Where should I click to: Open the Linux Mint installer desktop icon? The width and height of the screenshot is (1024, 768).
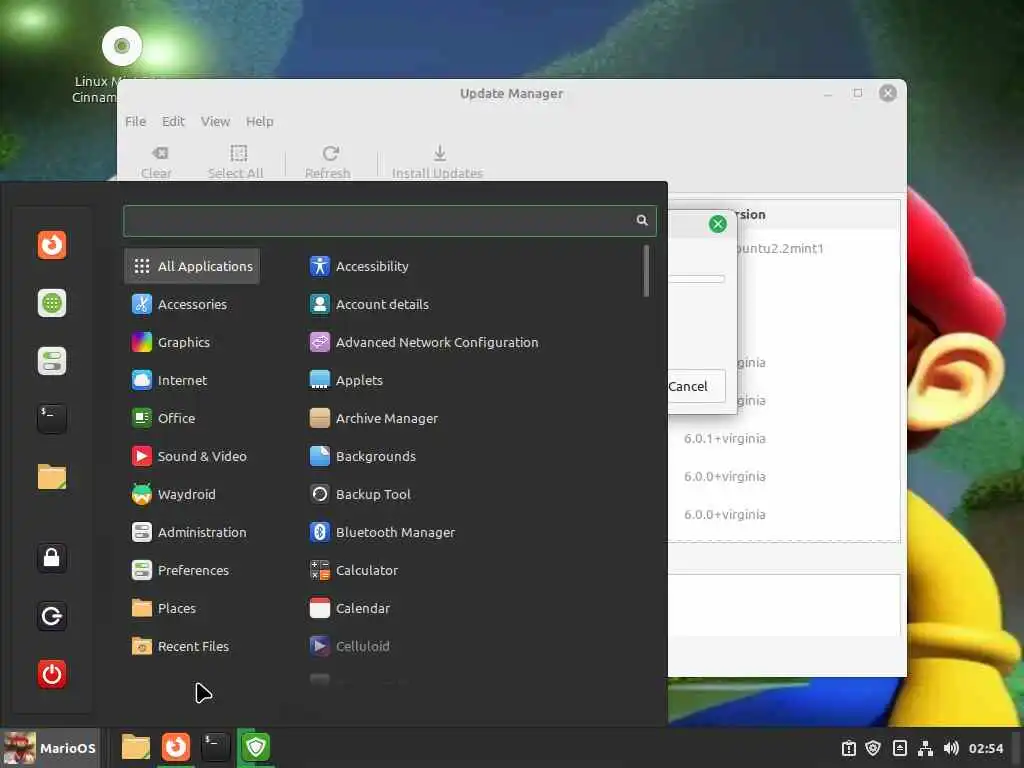tap(121, 65)
